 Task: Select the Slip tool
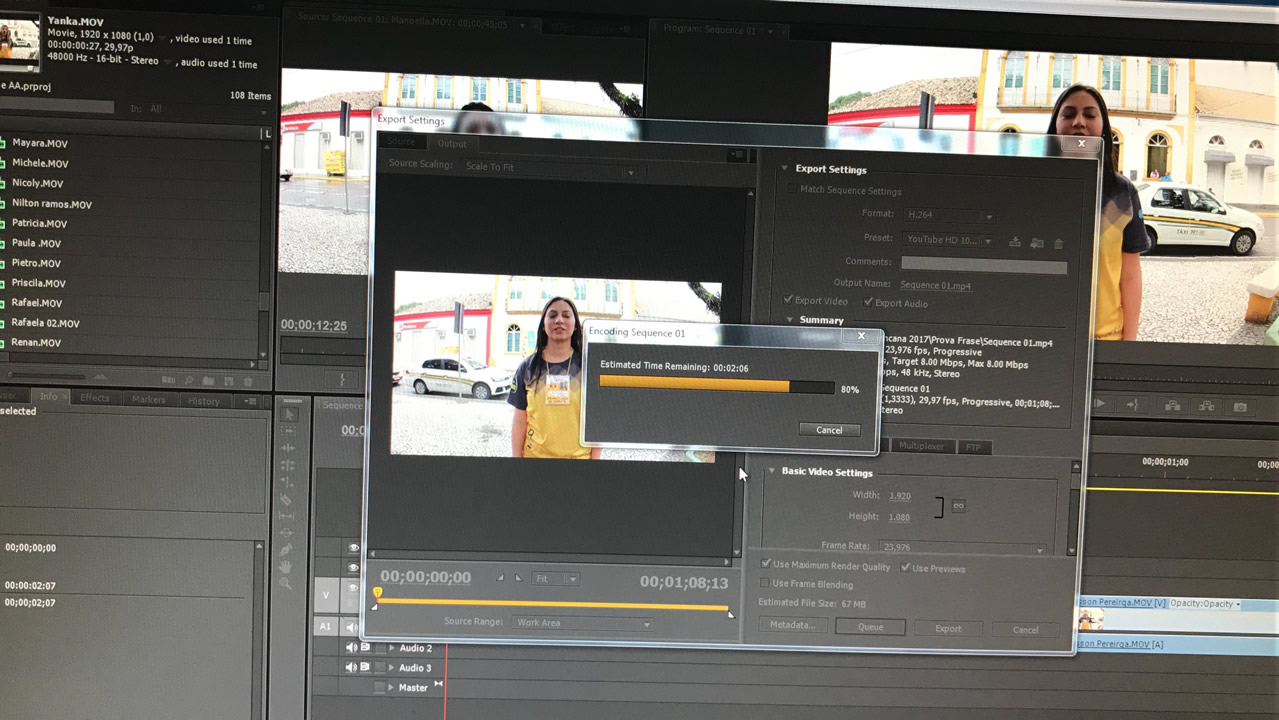[288, 516]
